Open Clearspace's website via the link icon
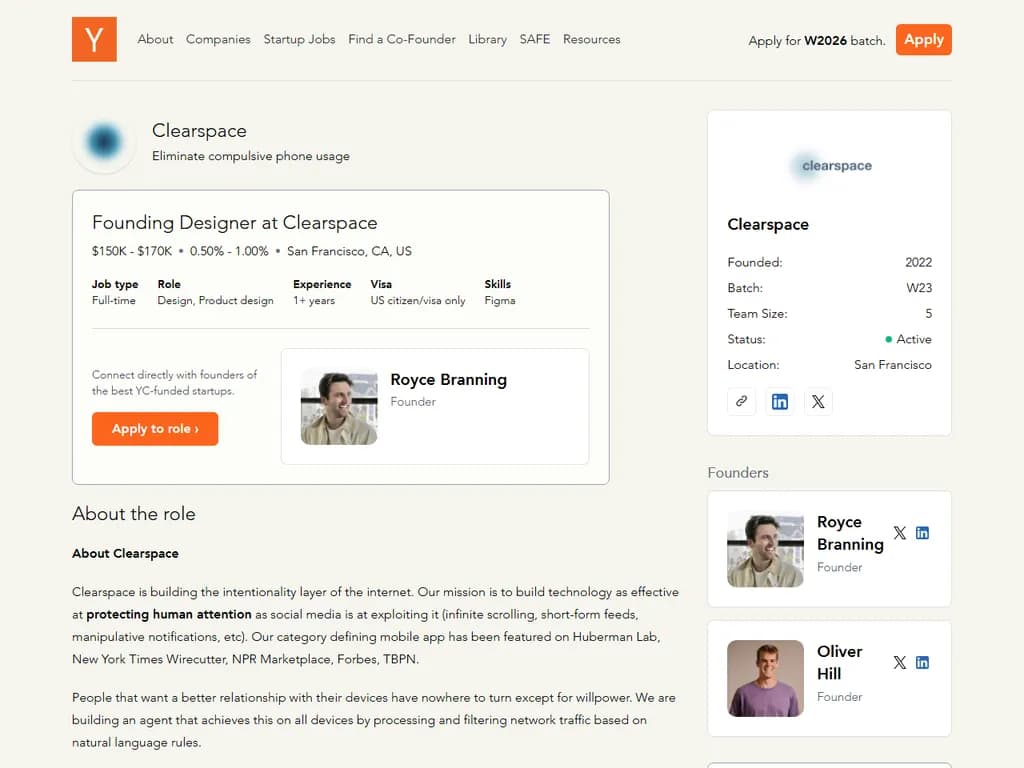Image resolution: width=1024 pixels, height=768 pixels. 741,401
